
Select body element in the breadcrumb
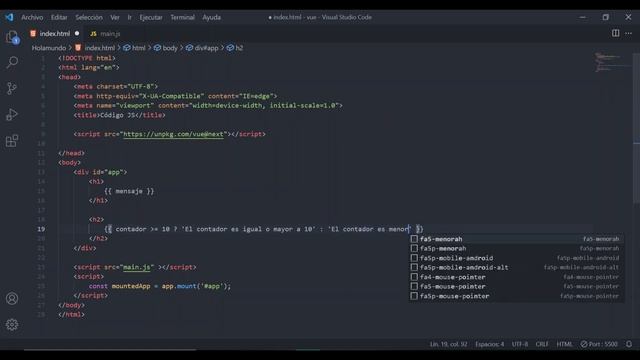170,48
